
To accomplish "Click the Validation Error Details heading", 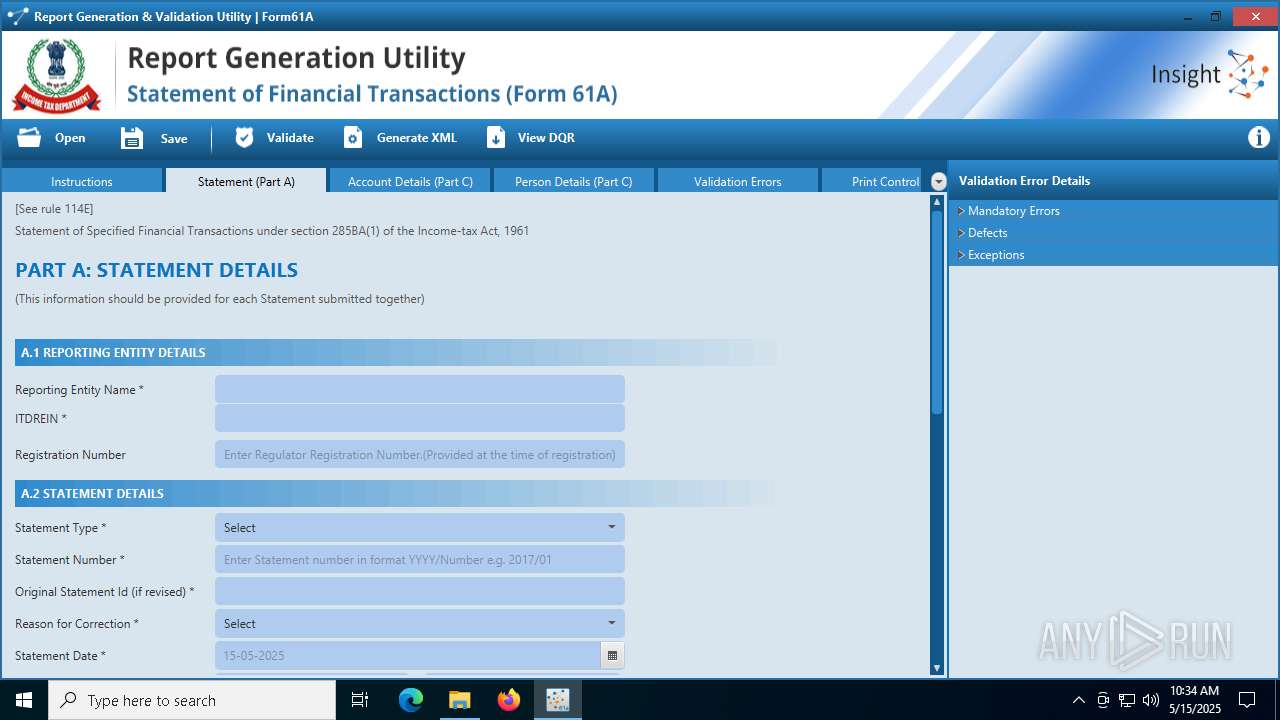I will tap(1024, 181).
